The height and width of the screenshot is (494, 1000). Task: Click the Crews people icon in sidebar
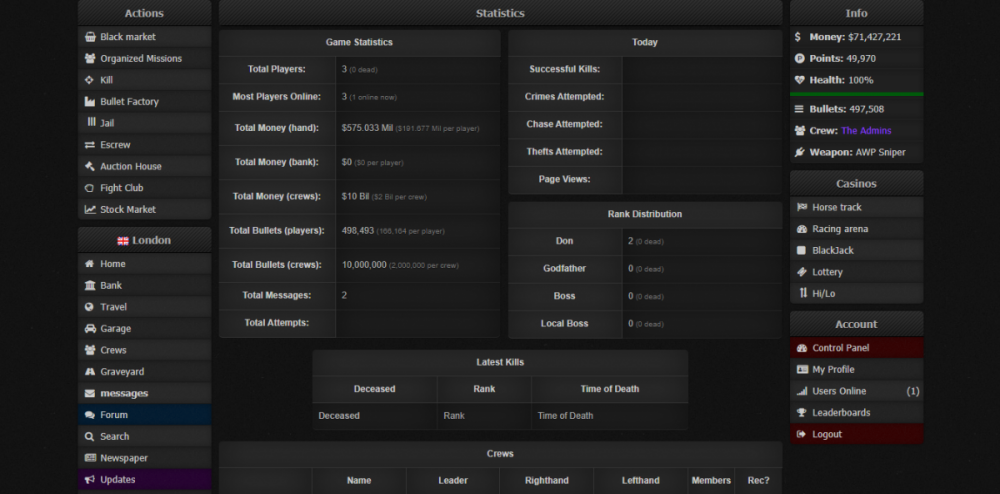click(x=90, y=350)
